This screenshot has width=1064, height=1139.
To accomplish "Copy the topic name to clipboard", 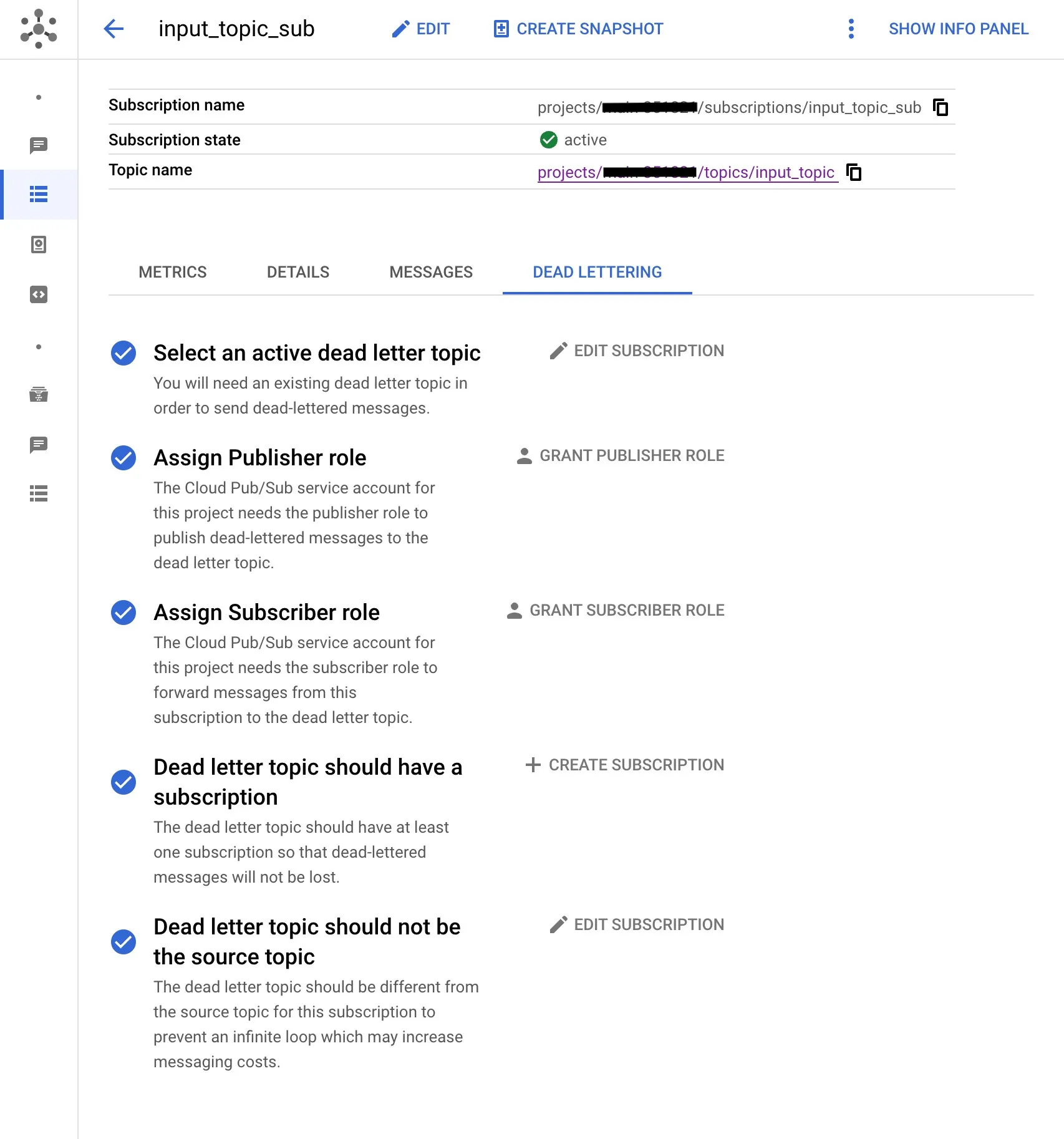I will click(x=854, y=172).
